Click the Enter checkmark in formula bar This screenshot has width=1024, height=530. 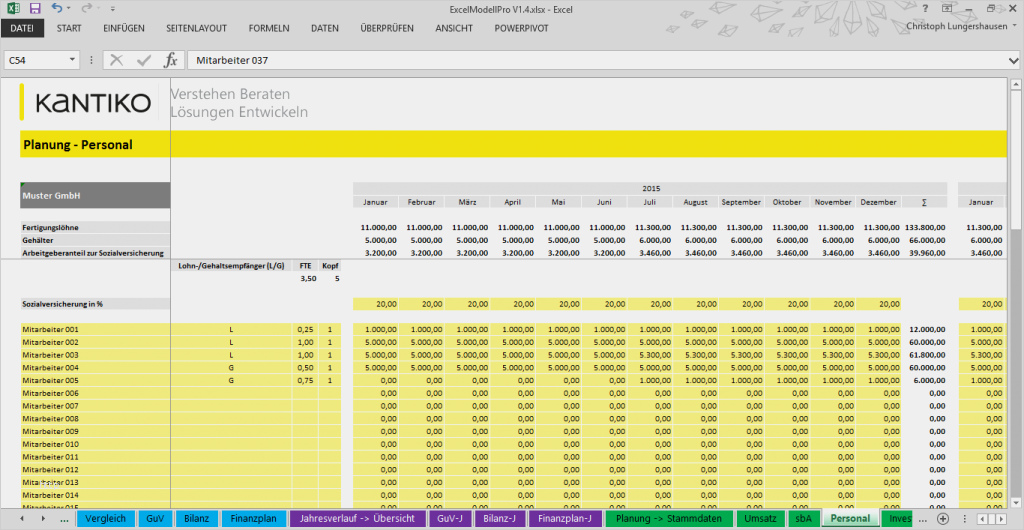pyautogui.click(x=144, y=60)
